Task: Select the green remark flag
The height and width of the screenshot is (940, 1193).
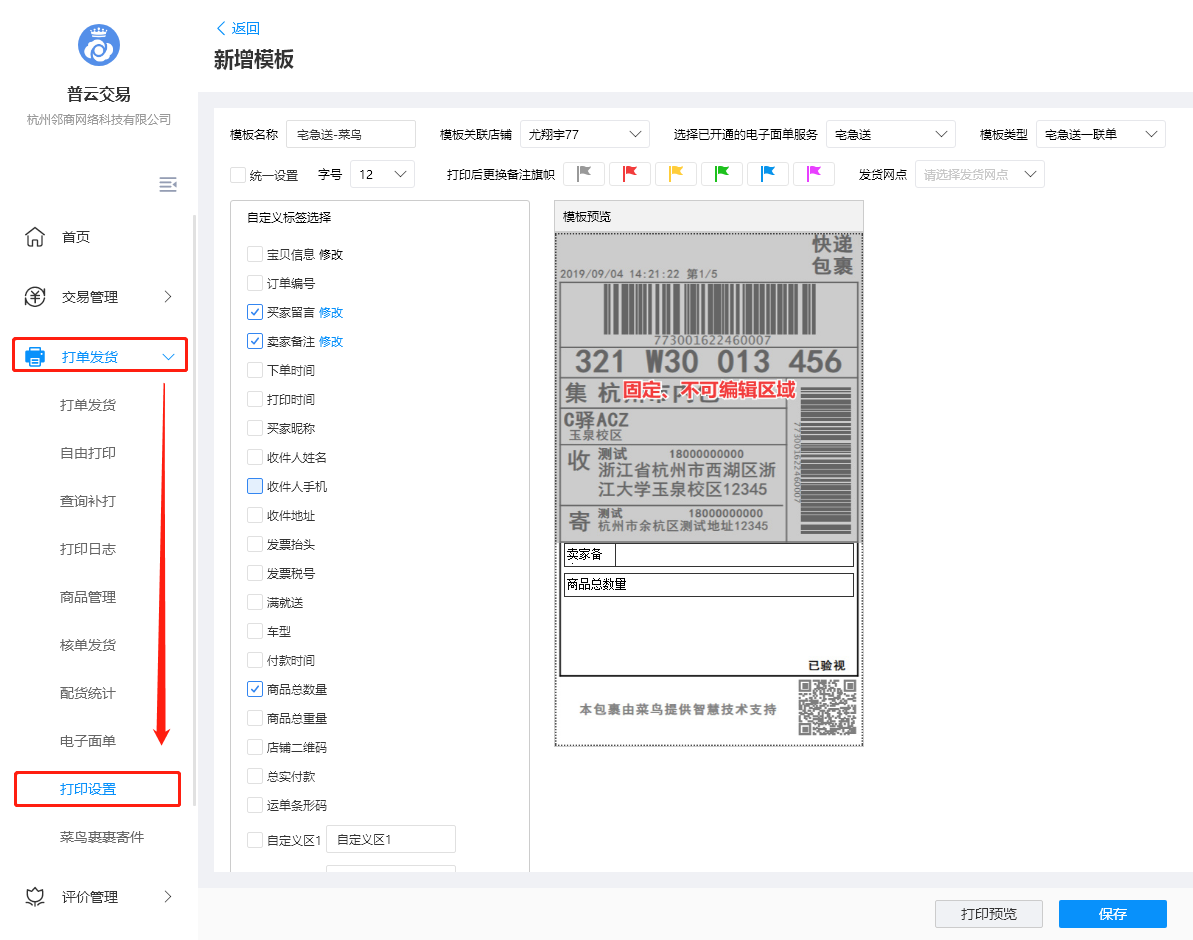Action: (x=721, y=174)
